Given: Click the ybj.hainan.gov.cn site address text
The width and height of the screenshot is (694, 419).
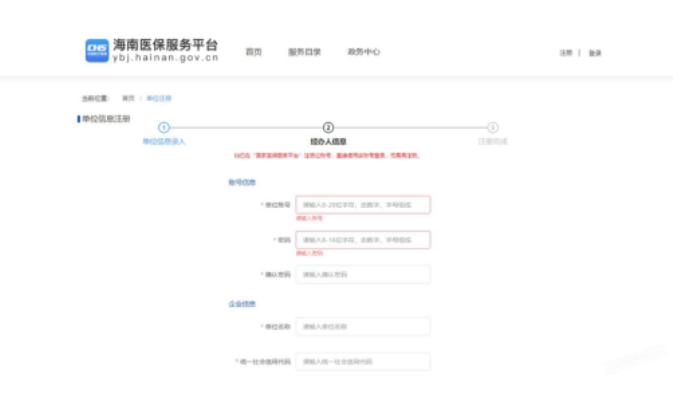Looking at the screenshot, I should 165,59.
